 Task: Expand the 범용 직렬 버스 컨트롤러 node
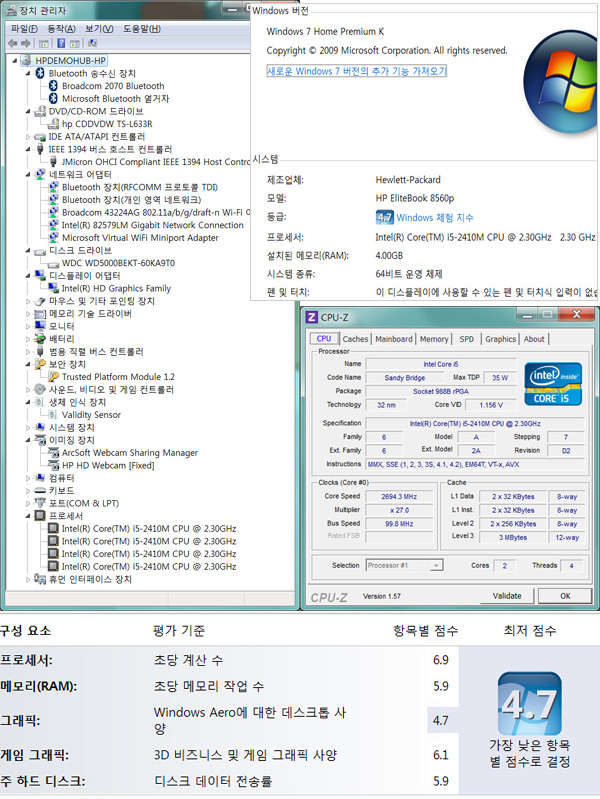(29, 352)
